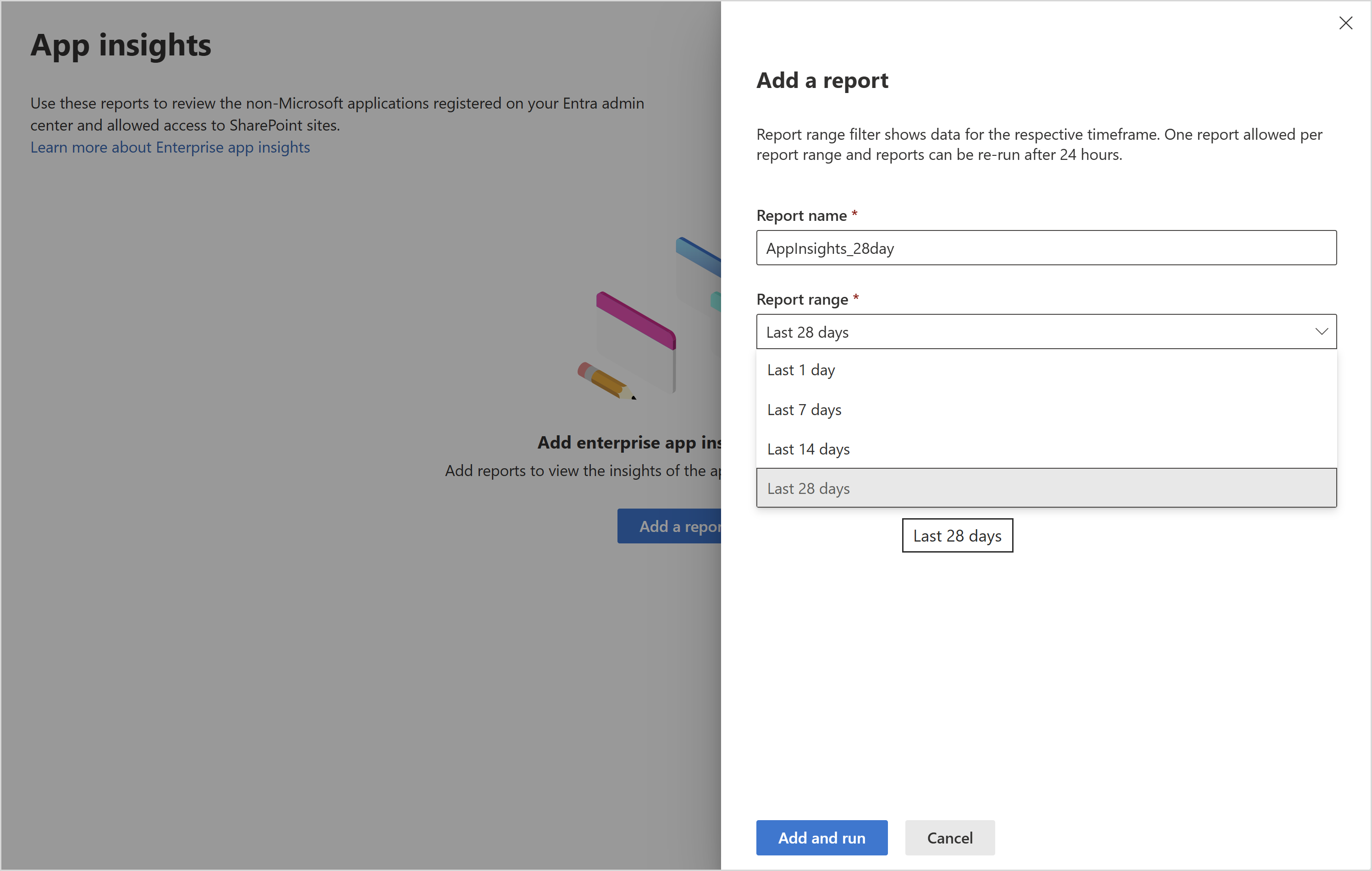Click Add enterprise app insights heading
Image resolution: width=1372 pixels, height=871 pixels.
tap(629, 443)
